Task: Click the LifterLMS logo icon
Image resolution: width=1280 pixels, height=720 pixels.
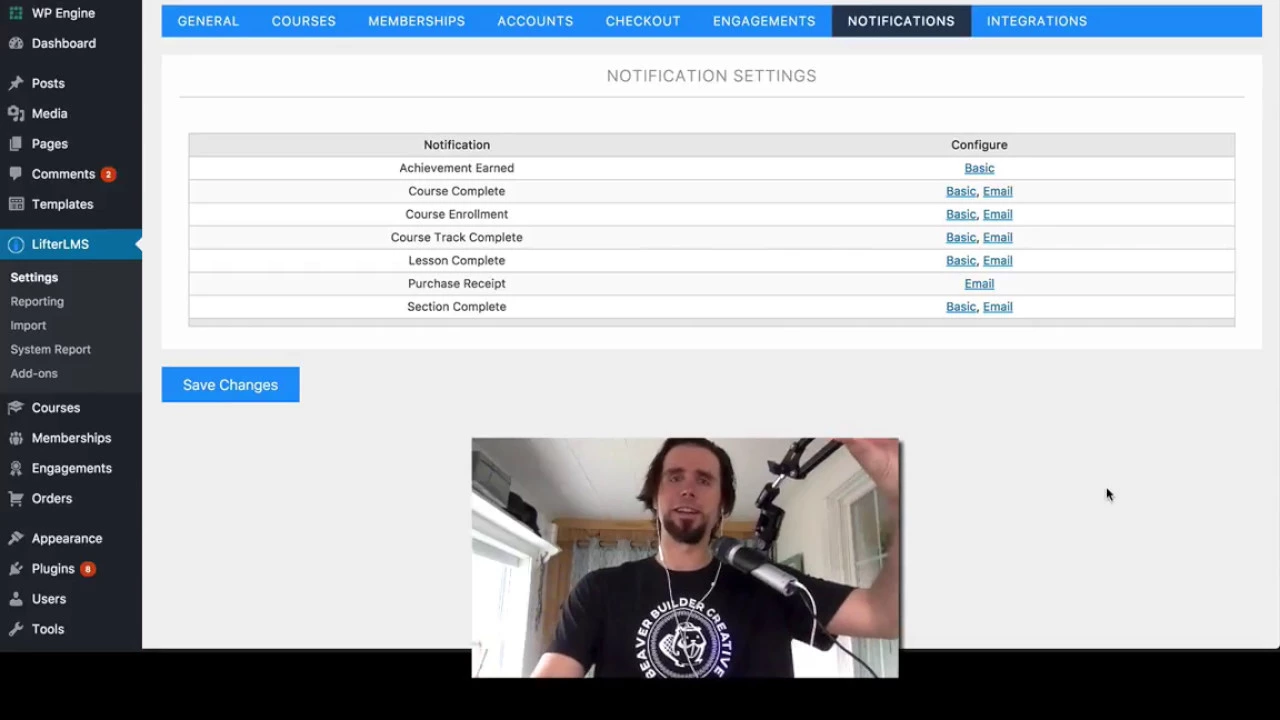Action: tap(16, 244)
